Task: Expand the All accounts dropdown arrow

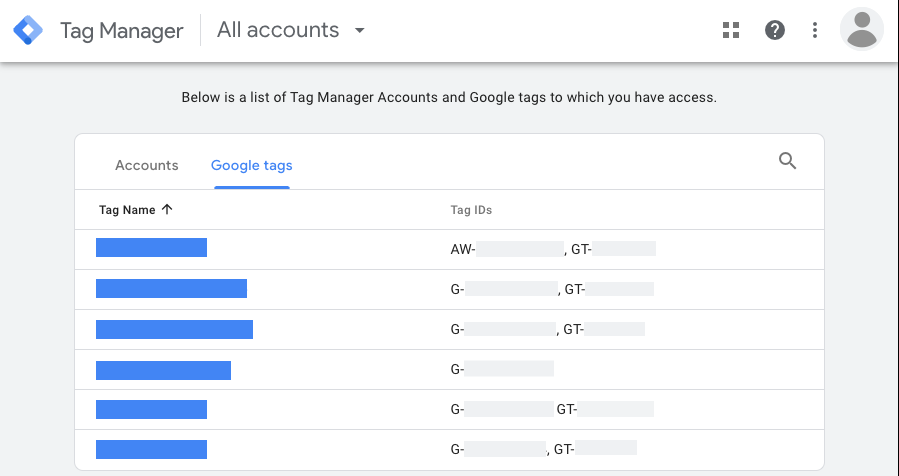Action: (360, 30)
